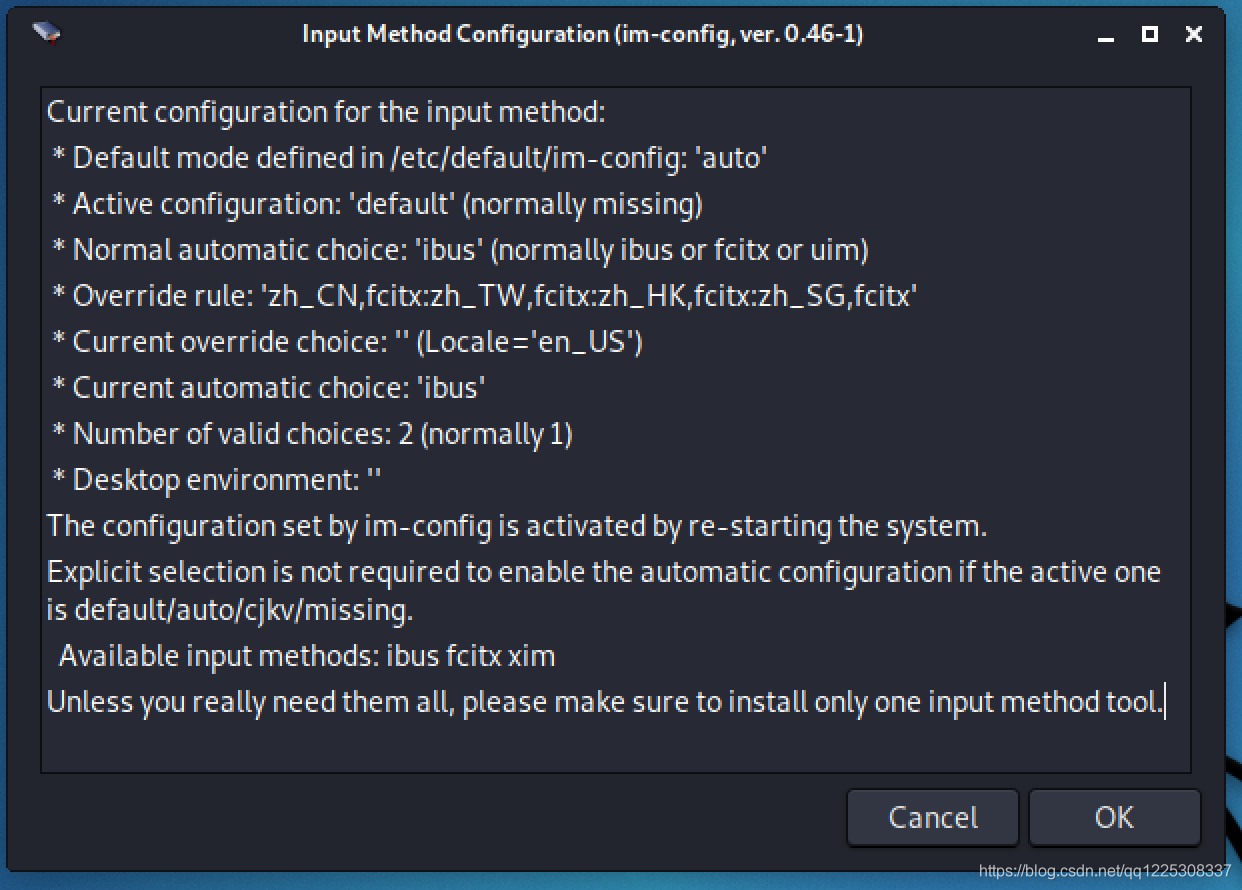
Task: Click the 'Available input methods: ibus fcitx xim' line
Action: 306,656
